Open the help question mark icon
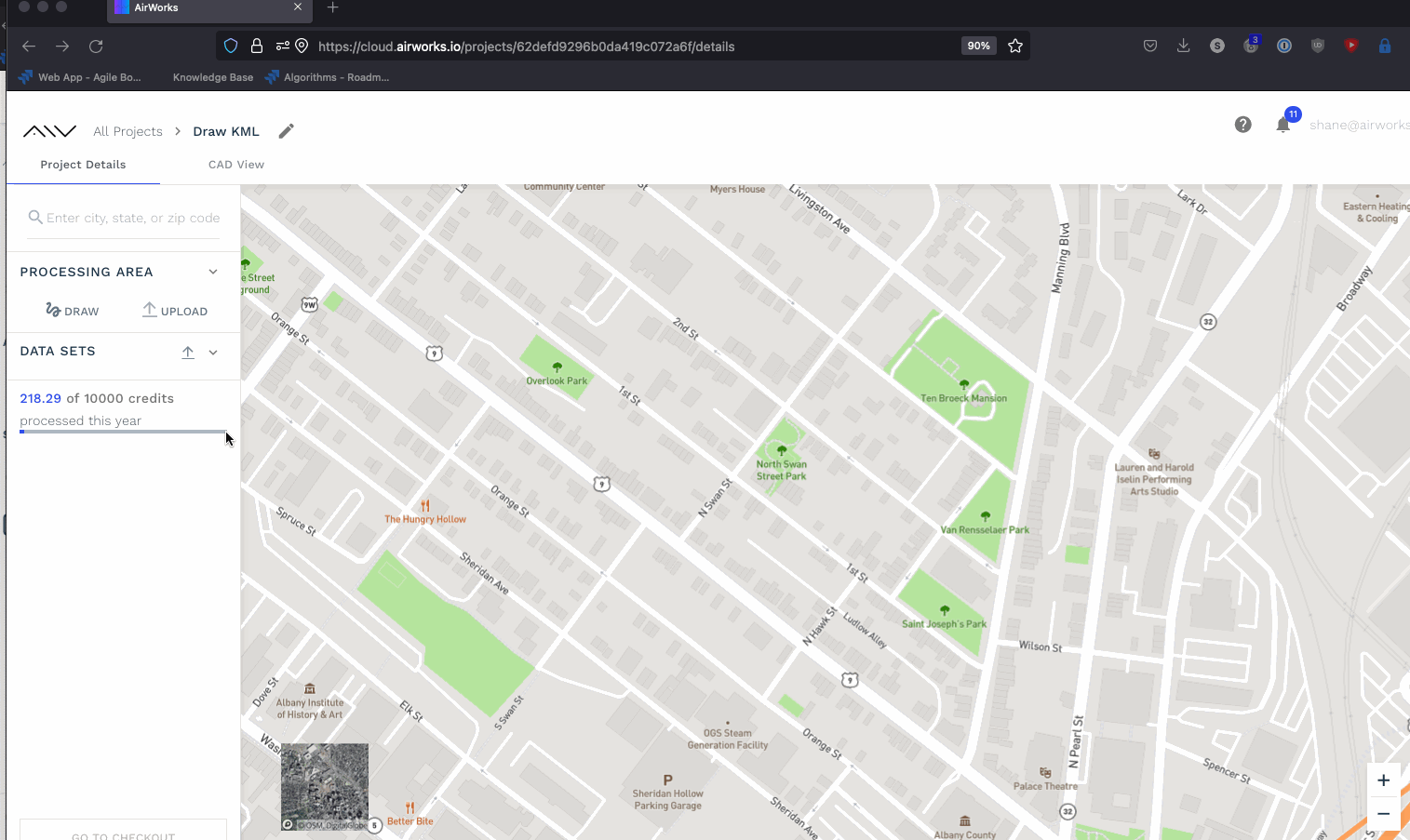The image size is (1410, 840). coord(1243,125)
